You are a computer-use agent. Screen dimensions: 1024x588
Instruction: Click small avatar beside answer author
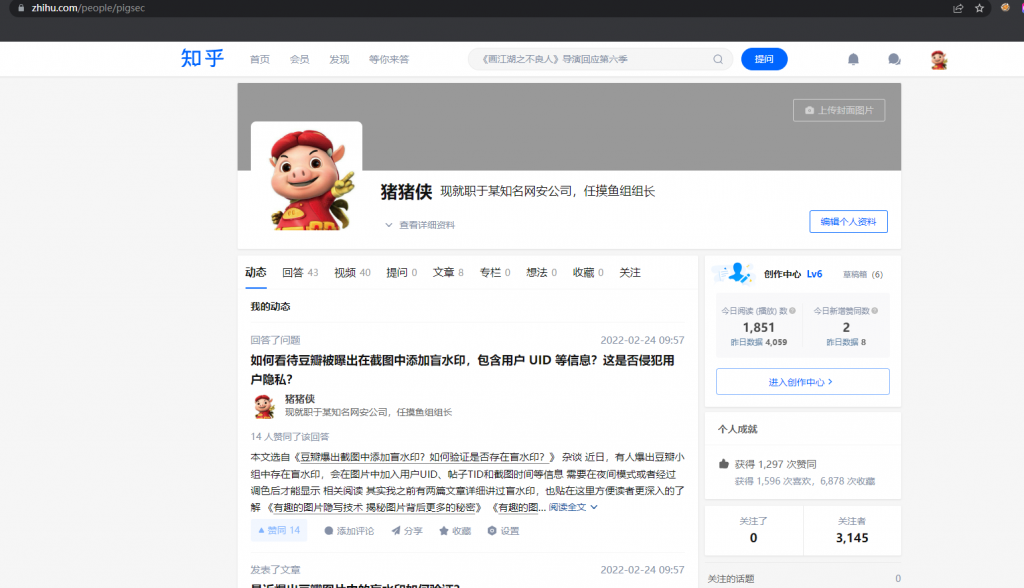tap(264, 406)
